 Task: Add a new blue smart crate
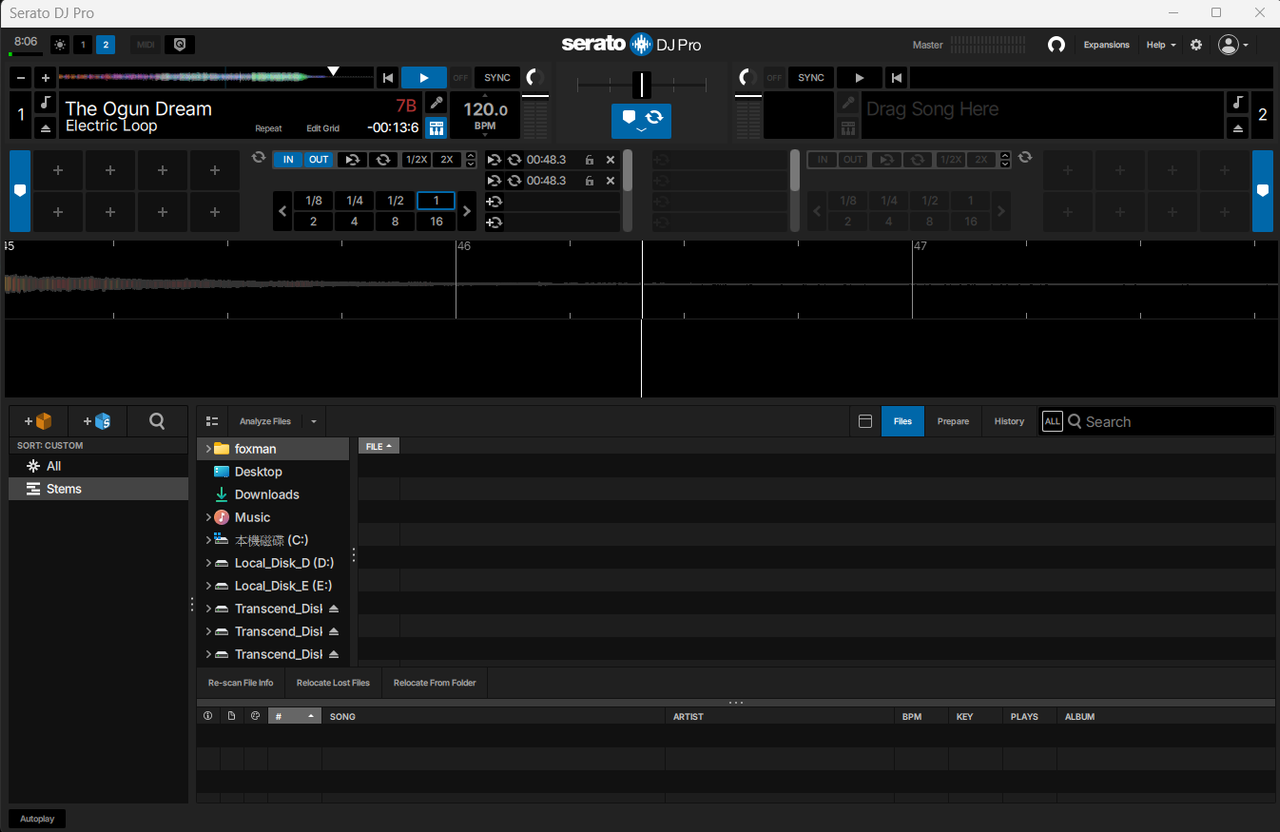[x=97, y=422]
